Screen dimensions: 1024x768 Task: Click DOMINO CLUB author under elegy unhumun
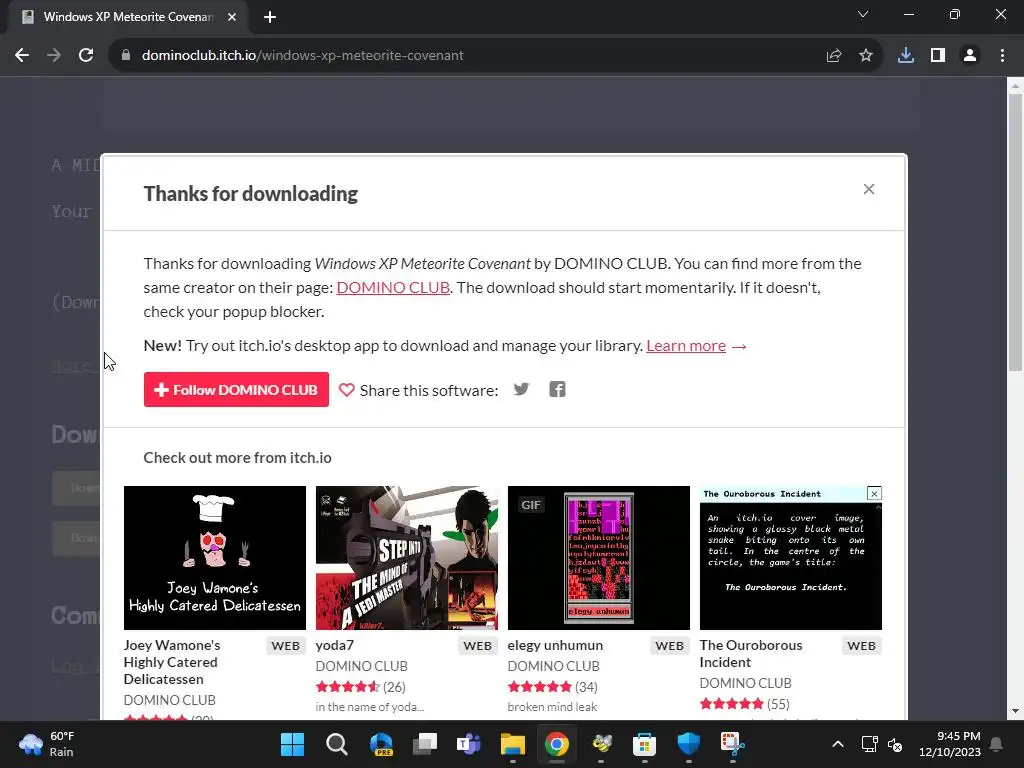pyautogui.click(x=553, y=666)
